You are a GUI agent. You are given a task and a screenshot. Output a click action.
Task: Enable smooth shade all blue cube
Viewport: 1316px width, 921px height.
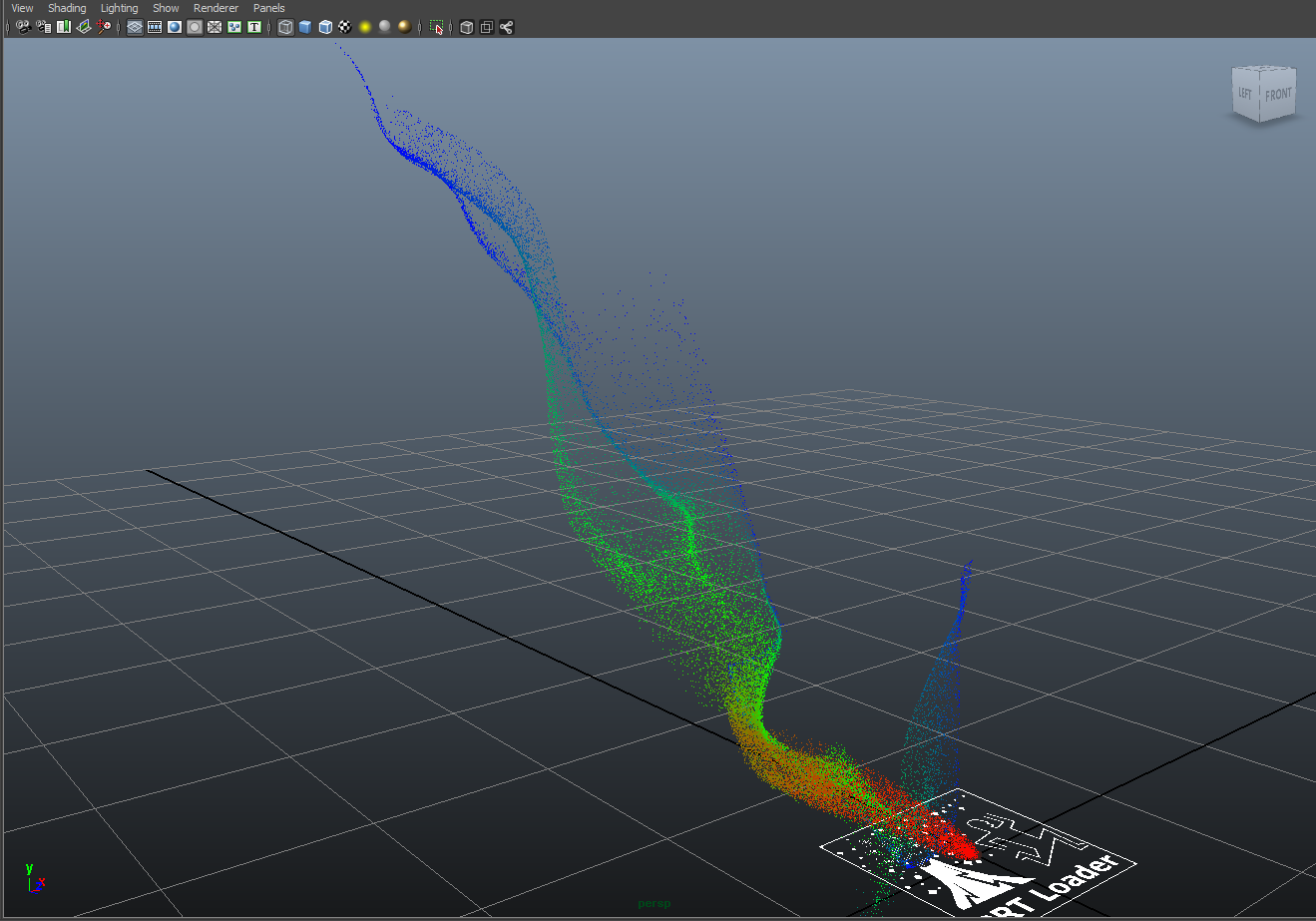(x=305, y=27)
